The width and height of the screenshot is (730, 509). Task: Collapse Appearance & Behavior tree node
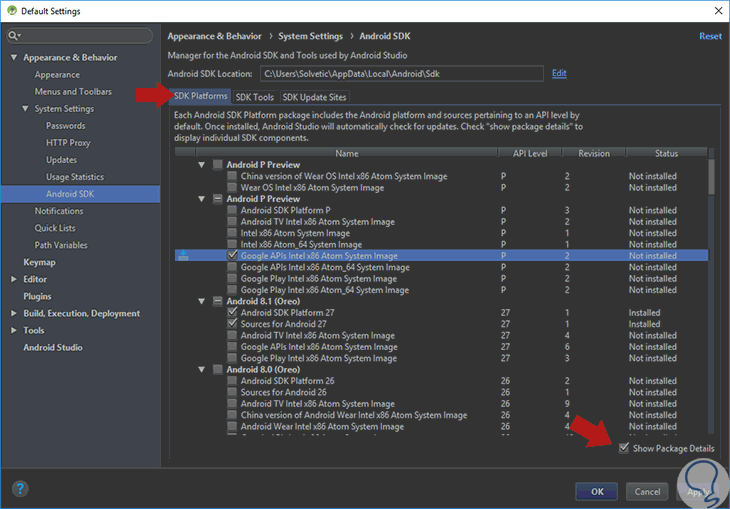tap(14, 57)
